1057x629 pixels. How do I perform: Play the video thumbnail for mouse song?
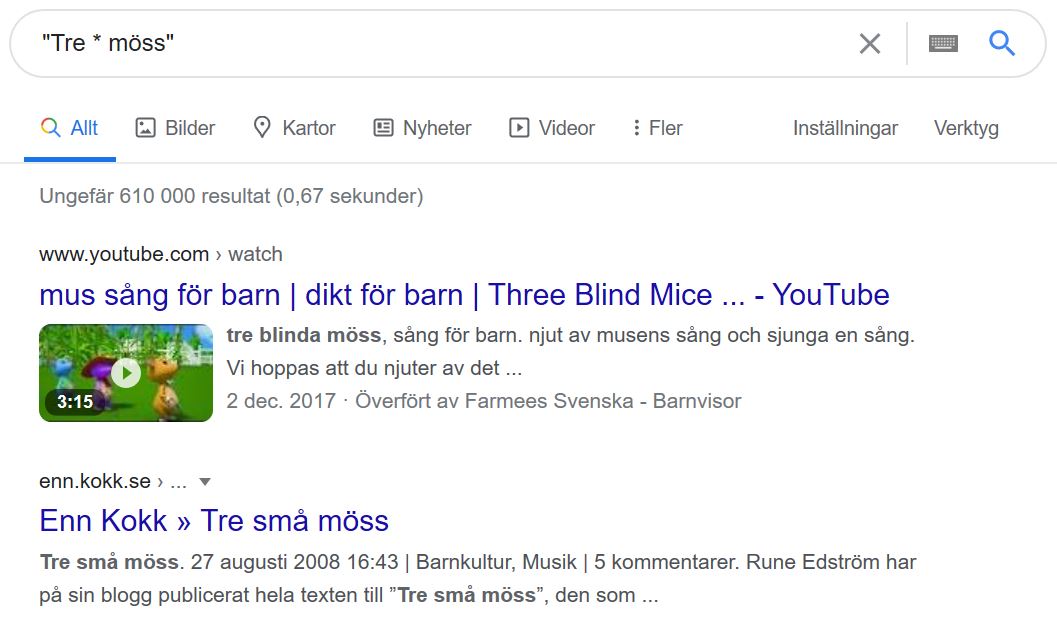click(126, 373)
